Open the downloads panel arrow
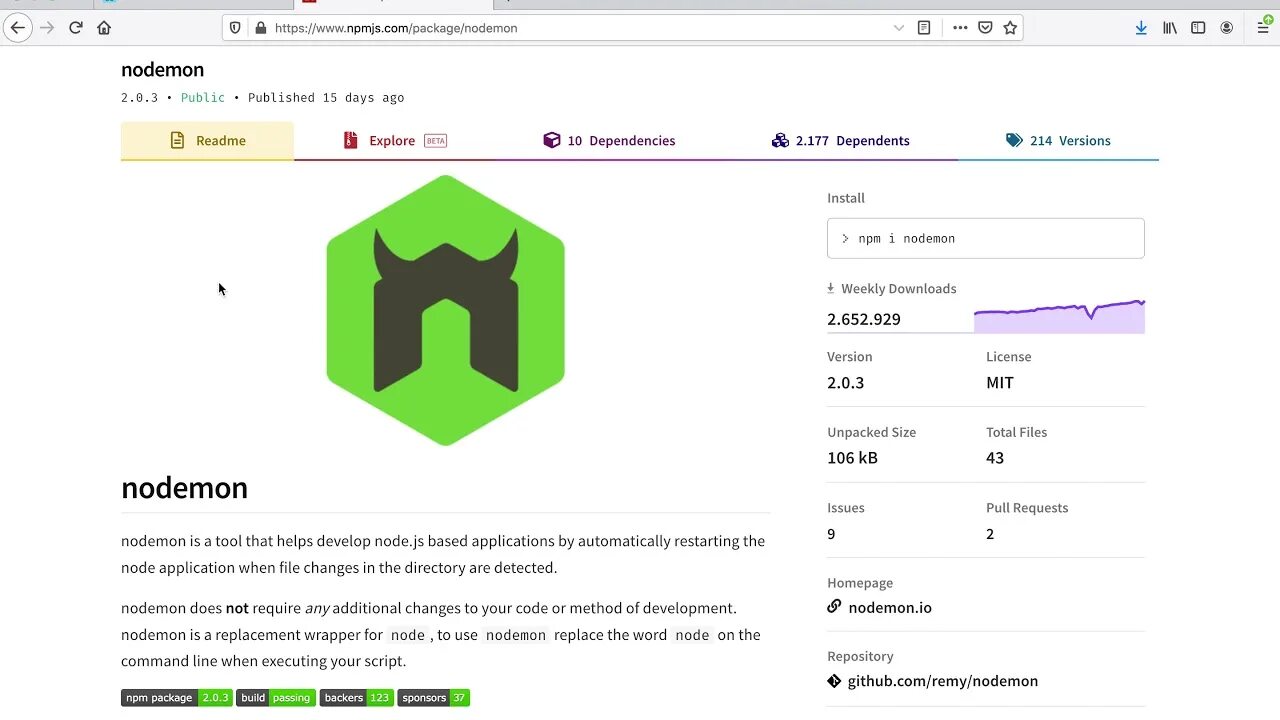The width and height of the screenshot is (1280, 720). pos(1141,28)
